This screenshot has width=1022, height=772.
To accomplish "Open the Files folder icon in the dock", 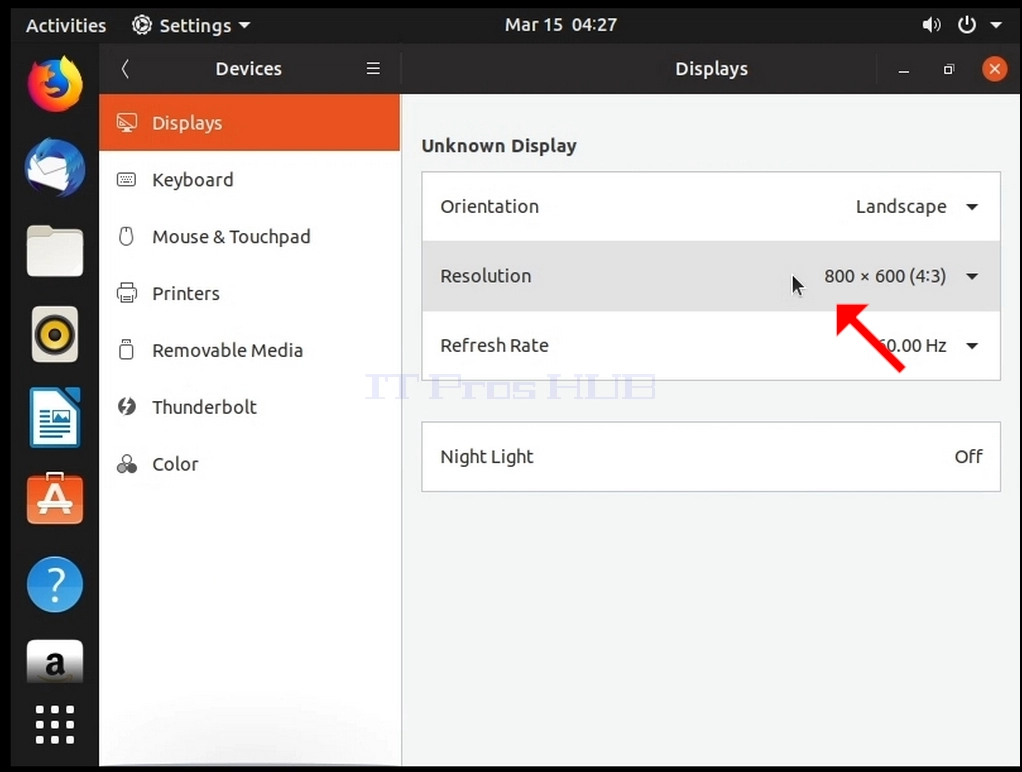I will [x=55, y=251].
